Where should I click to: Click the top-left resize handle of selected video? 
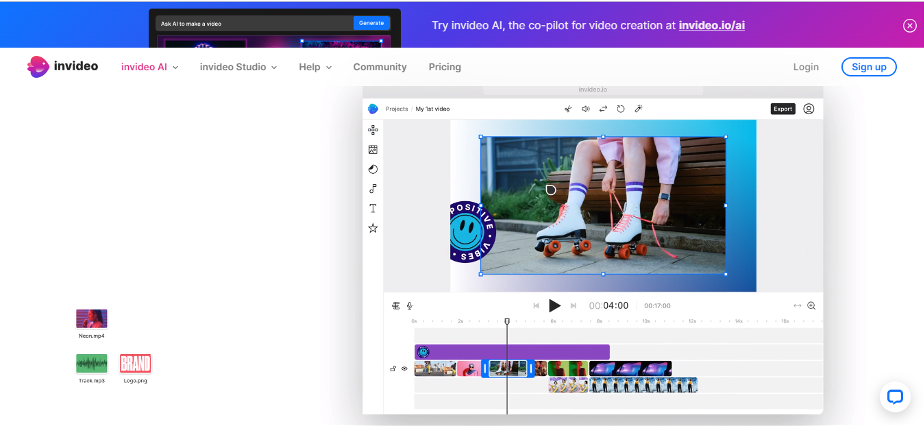click(x=481, y=137)
